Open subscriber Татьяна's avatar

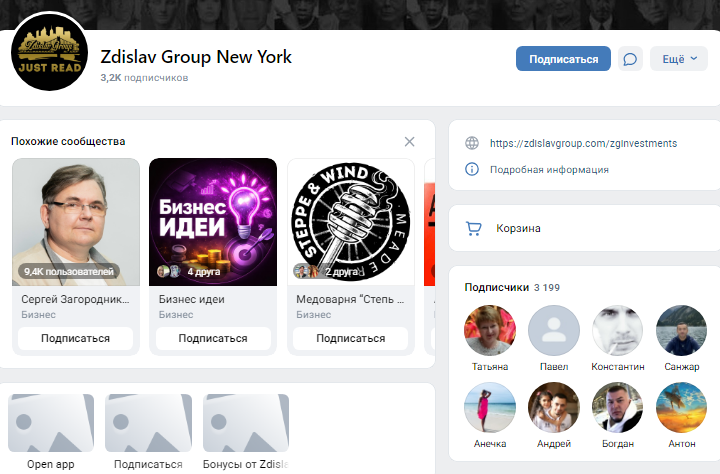[490, 330]
